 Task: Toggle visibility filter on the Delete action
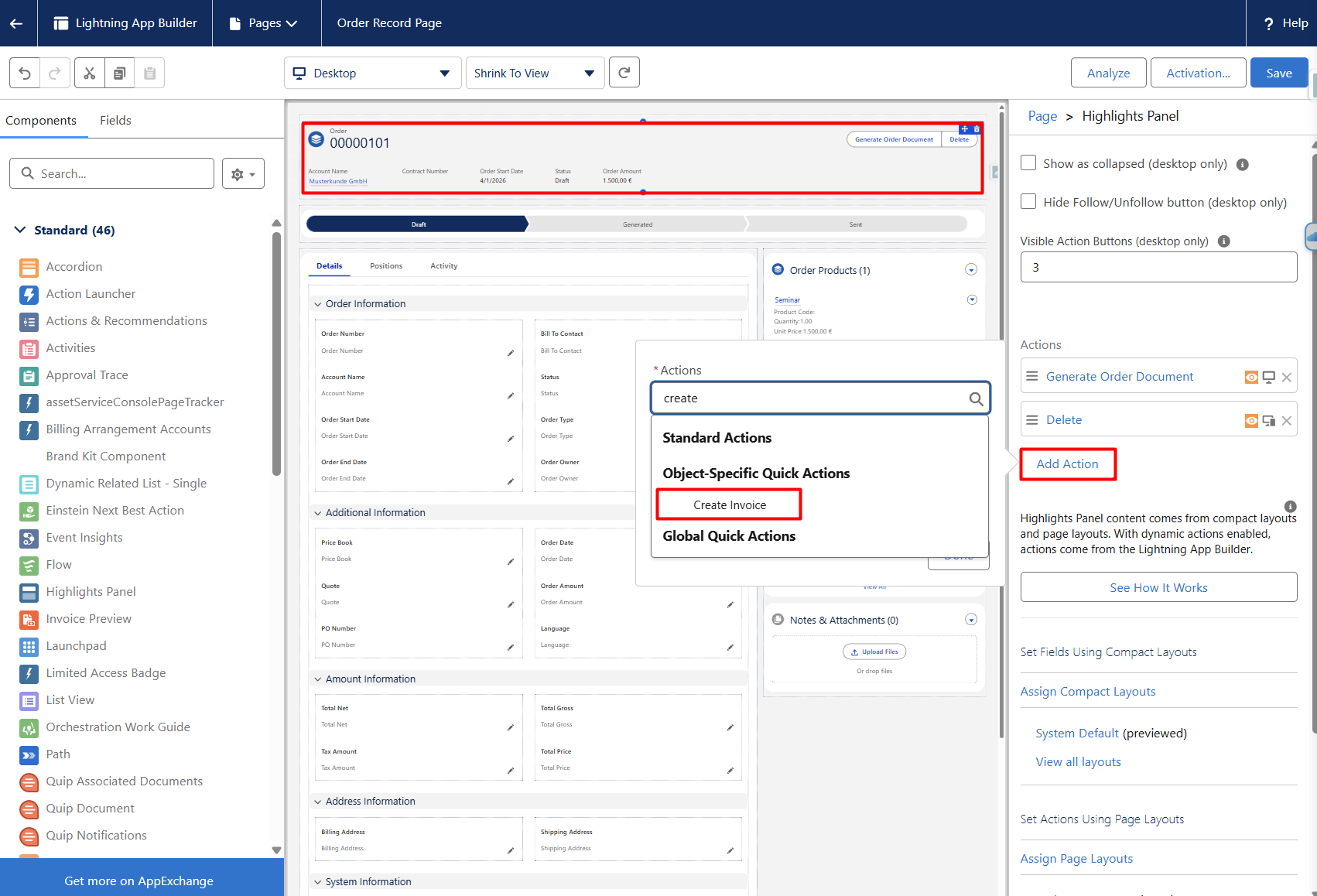click(x=1251, y=421)
